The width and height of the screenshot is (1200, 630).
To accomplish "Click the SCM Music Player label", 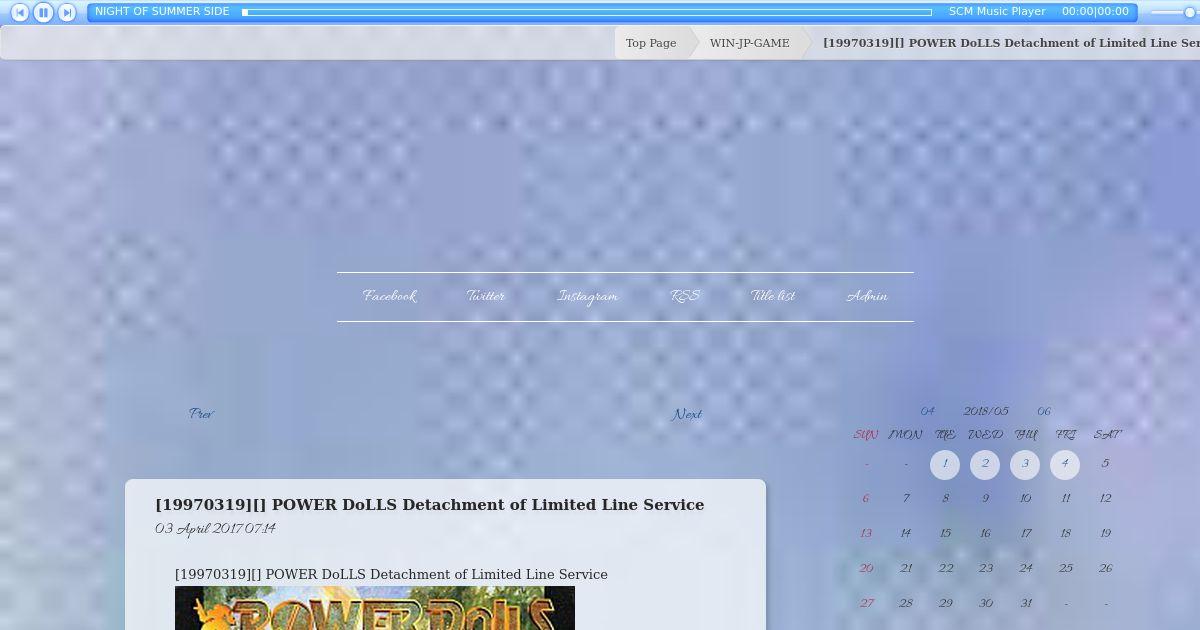I will (x=997, y=11).
